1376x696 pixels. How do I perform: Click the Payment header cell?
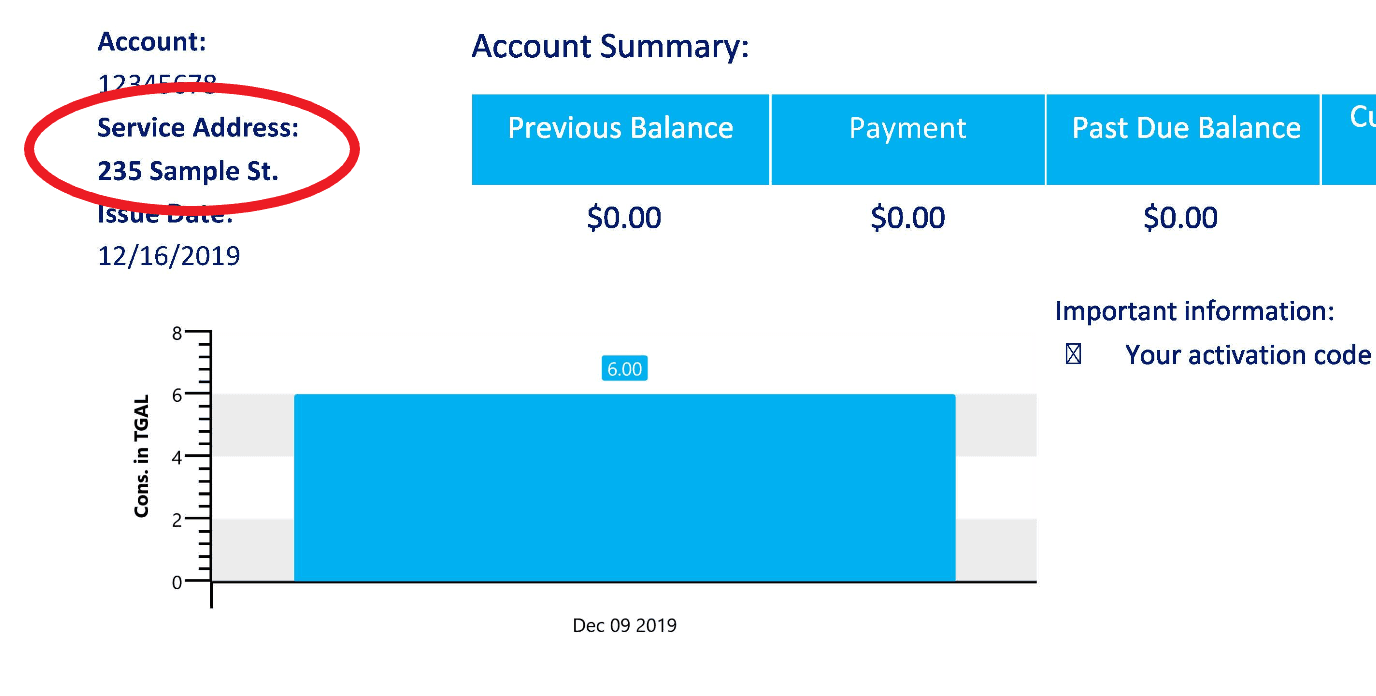point(907,139)
